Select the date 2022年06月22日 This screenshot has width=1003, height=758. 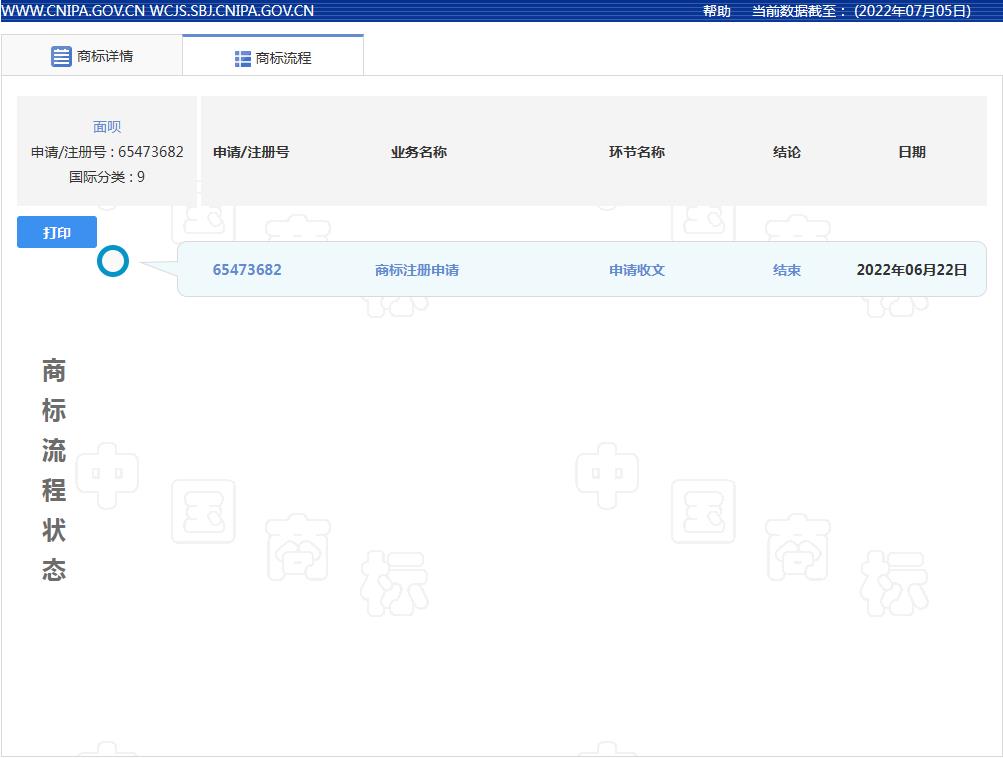click(x=912, y=270)
